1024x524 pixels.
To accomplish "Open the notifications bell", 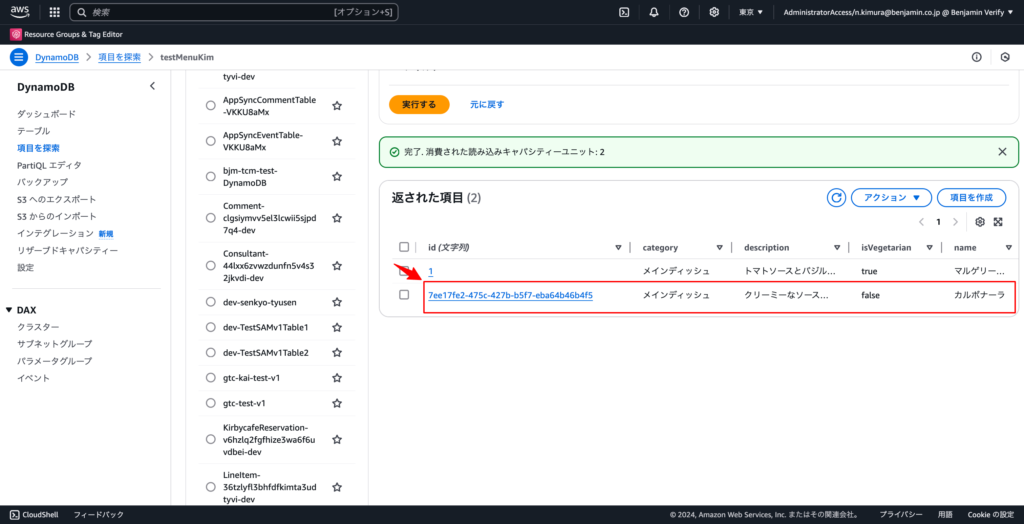I will [x=654, y=12].
